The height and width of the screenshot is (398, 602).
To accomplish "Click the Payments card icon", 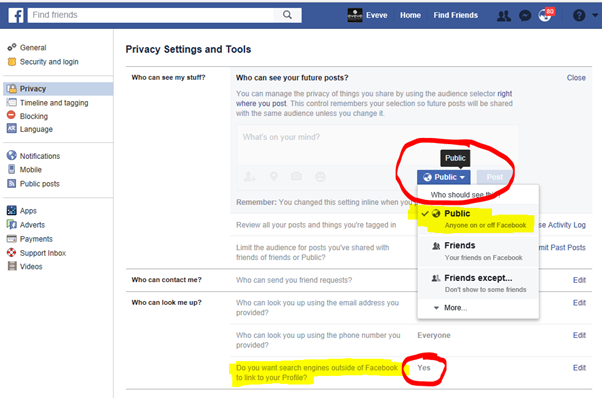I will [x=12, y=239].
